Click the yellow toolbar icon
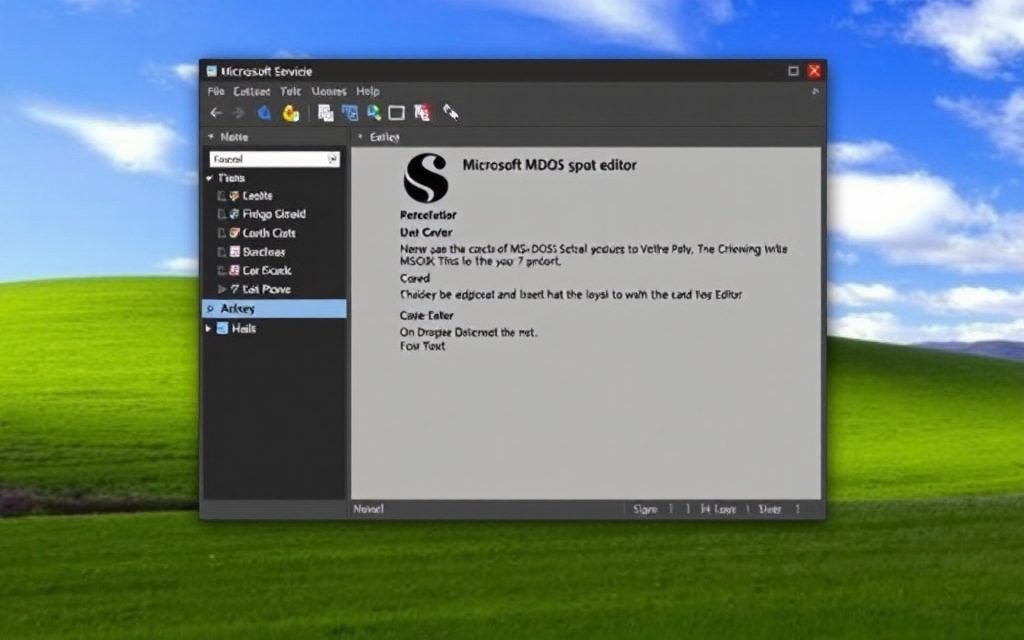This screenshot has width=1024, height=640. pyautogui.click(x=291, y=114)
